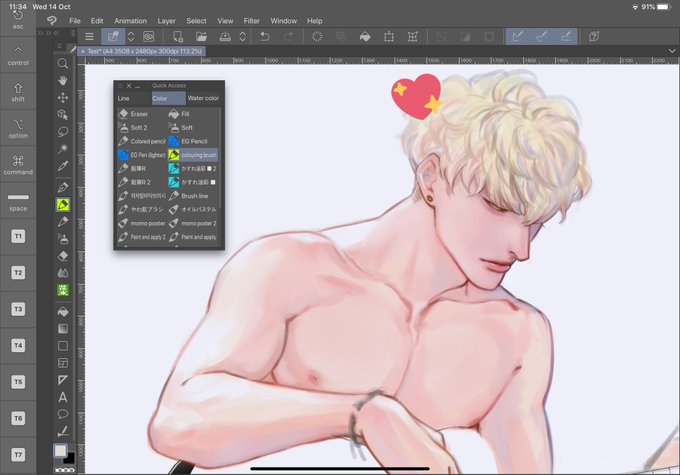Open a file via folder icon

pyautogui.click(x=201, y=37)
